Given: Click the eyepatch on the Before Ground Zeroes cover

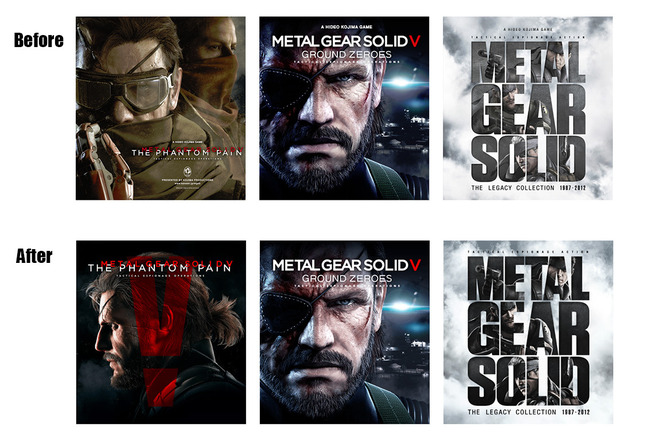Looking at the screenshot, I should point(286,88).
